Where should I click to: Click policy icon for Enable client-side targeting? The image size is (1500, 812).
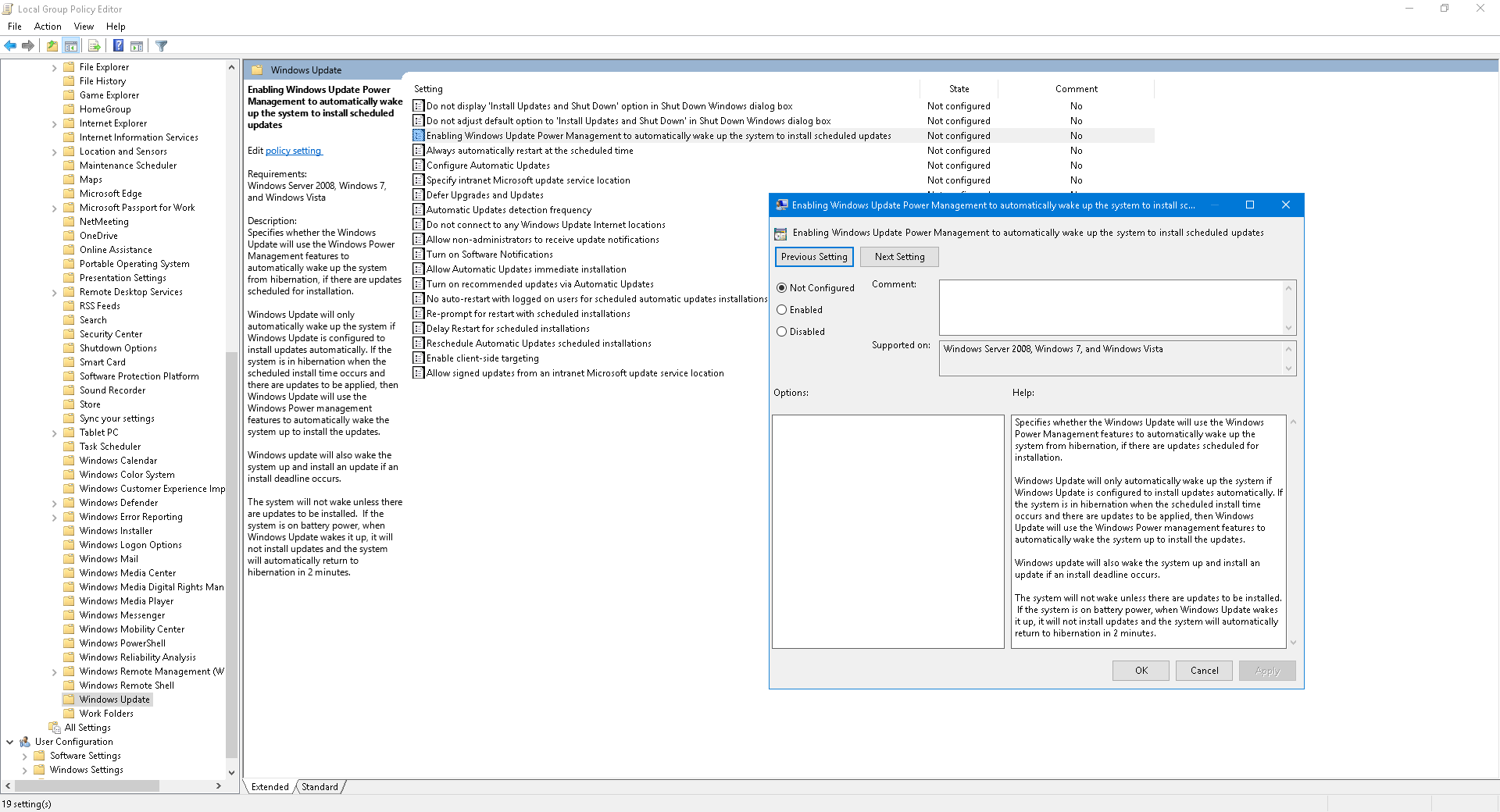coord(419,358)
